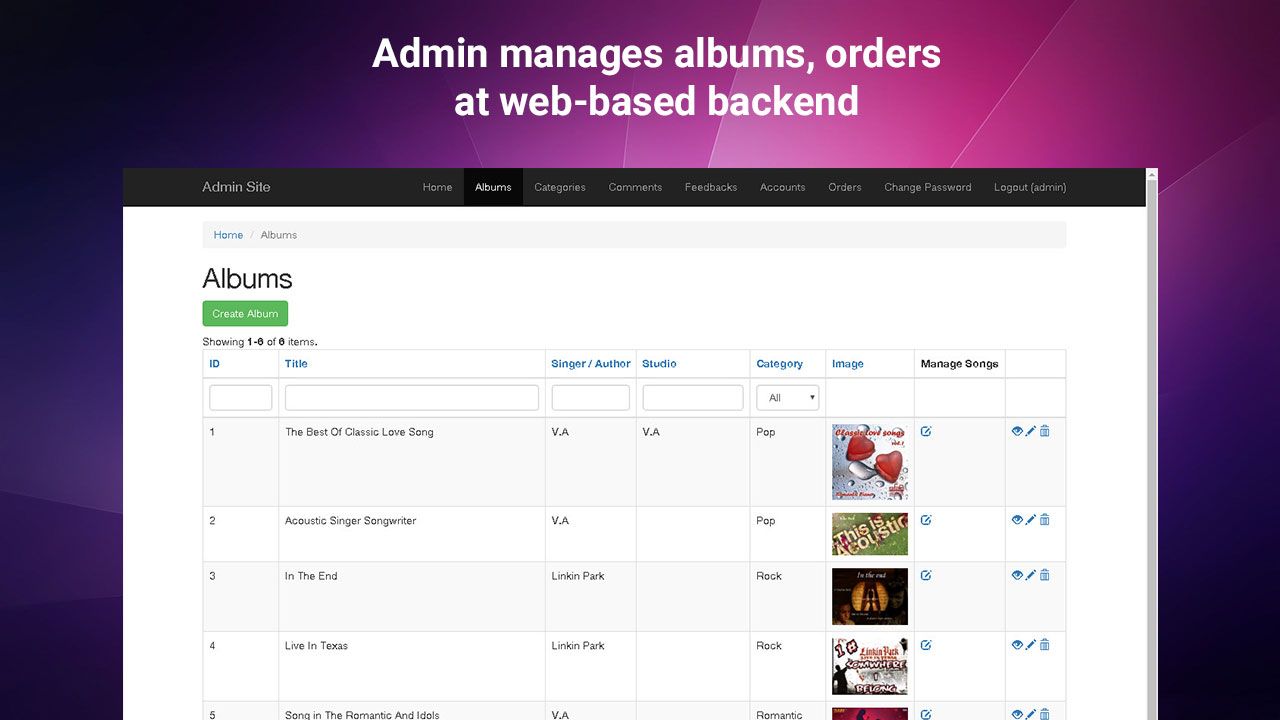Open the Categories menu item
This screenshot has width=1280, height=720.
(x=560, y=187)
